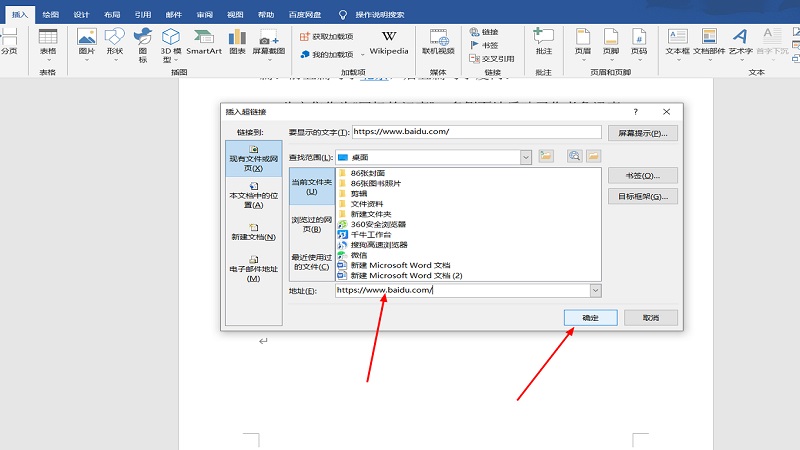Screen dimensions: 800x450
Task: Click the Up One Folder icon
Action: (x=546, y=156)
